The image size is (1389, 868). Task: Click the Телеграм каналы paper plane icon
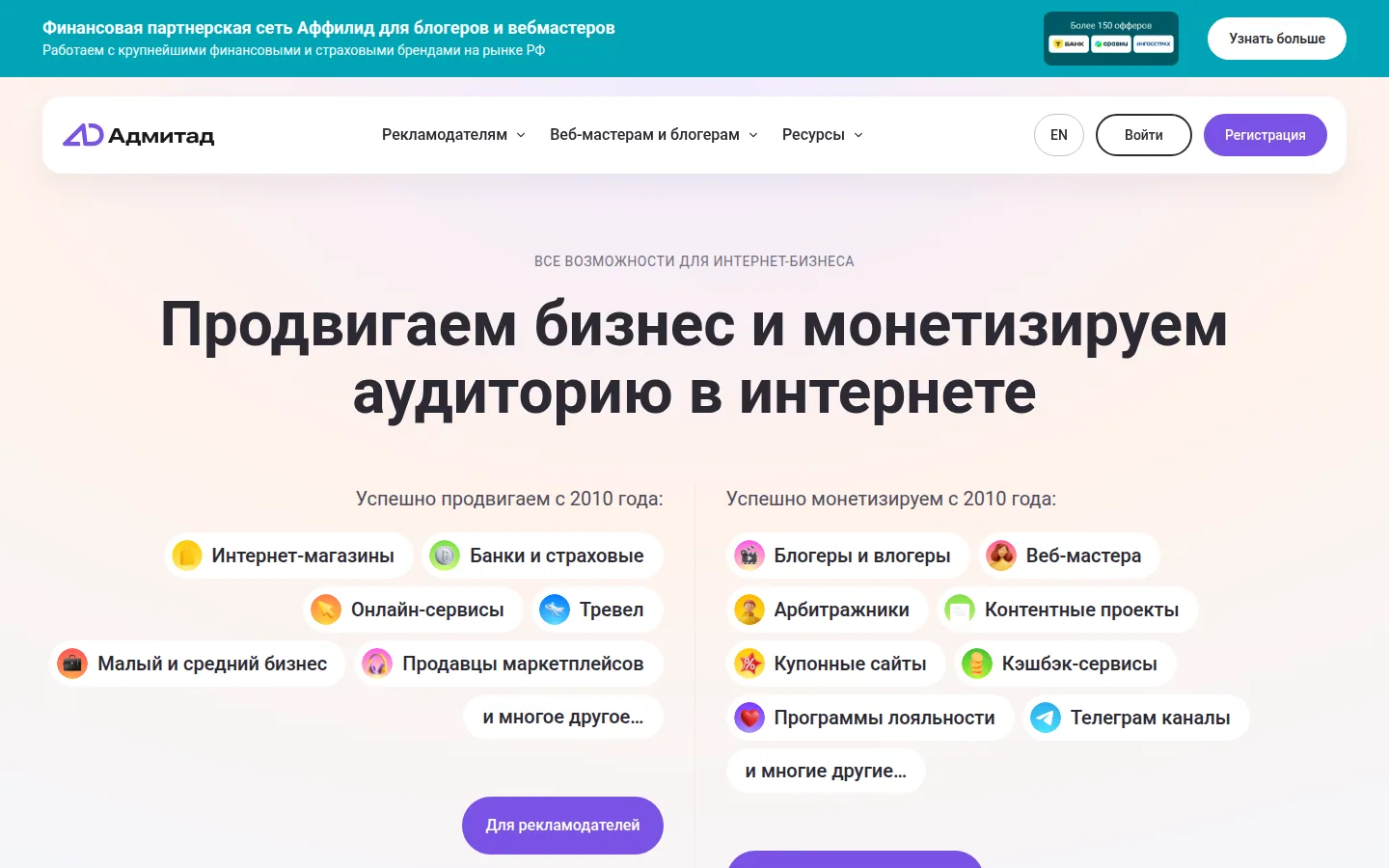(x=1046, y=718)
